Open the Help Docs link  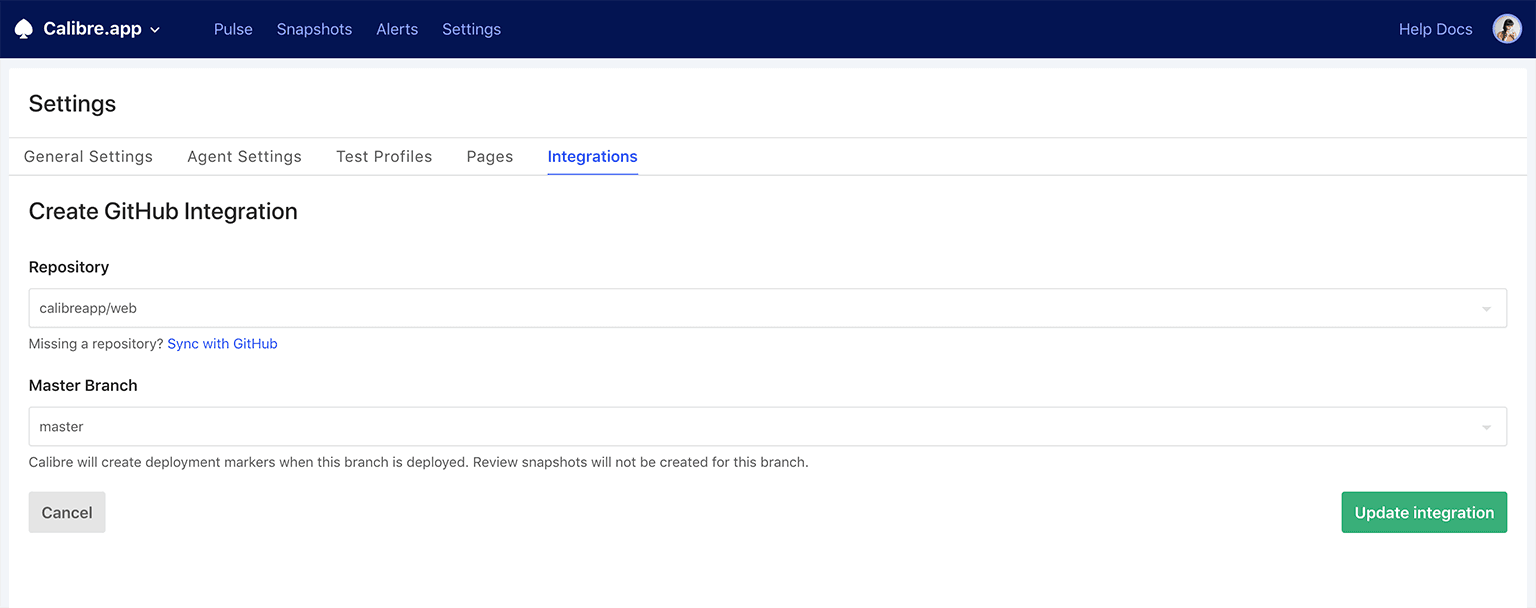tap(1435, 29)
